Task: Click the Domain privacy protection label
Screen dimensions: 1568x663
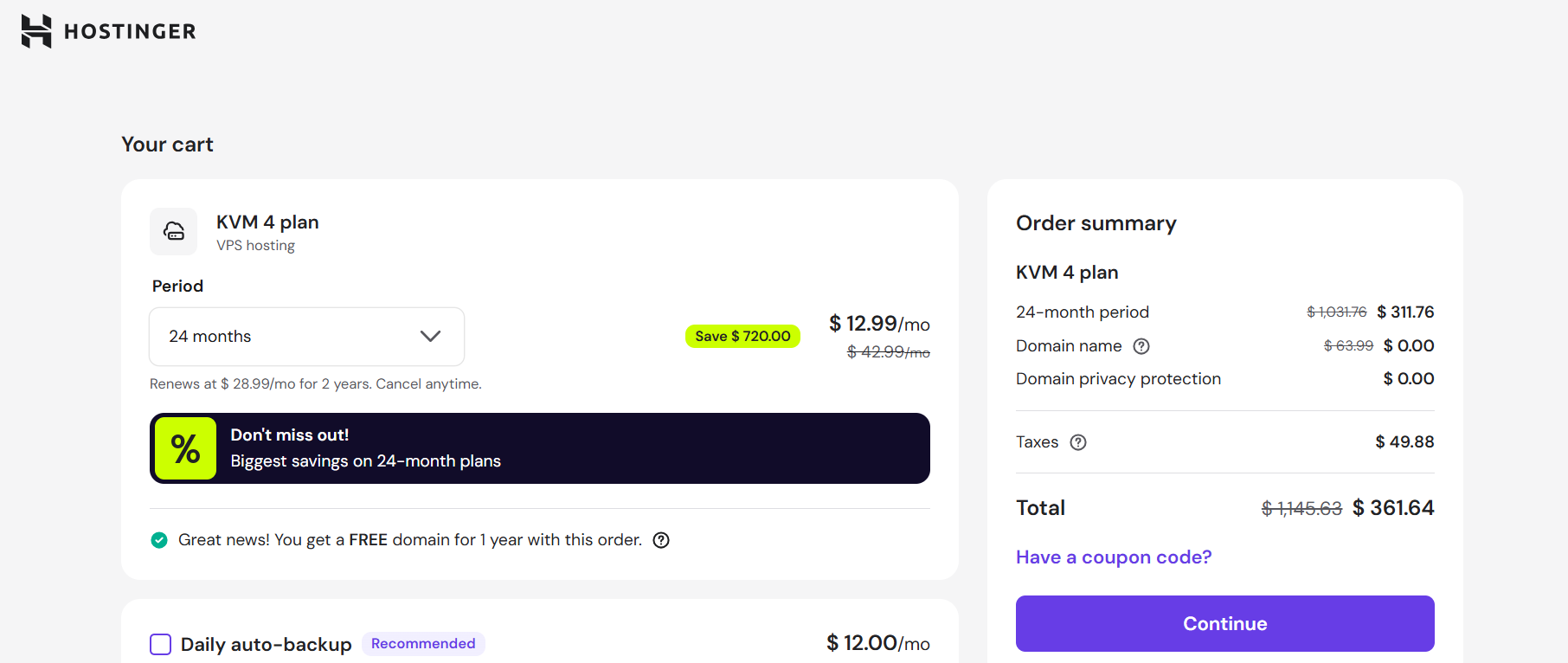Action: tap(1118, 379)
